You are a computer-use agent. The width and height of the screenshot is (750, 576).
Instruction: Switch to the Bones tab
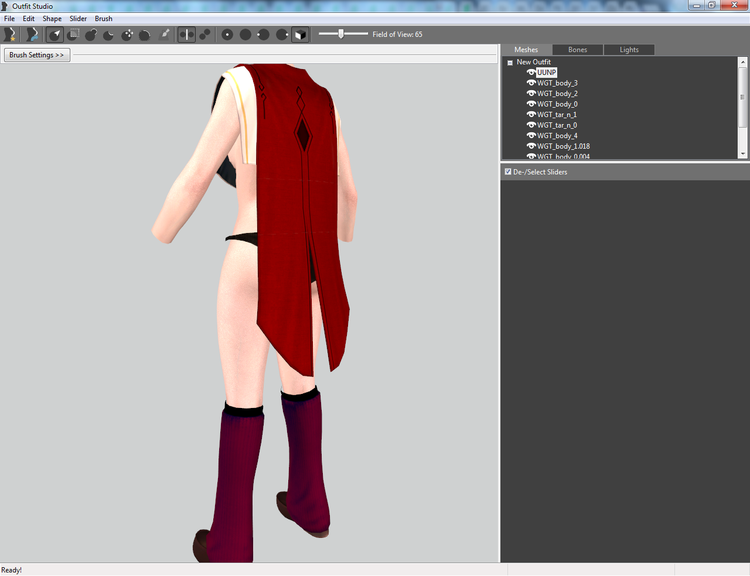click(x=577, y=50)
